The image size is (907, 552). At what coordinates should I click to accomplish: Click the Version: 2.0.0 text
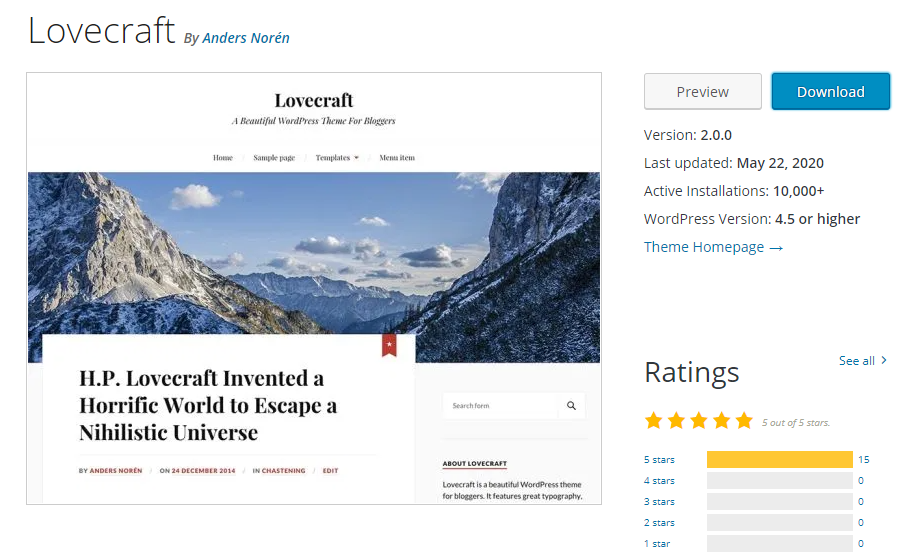tap(688, 135)
